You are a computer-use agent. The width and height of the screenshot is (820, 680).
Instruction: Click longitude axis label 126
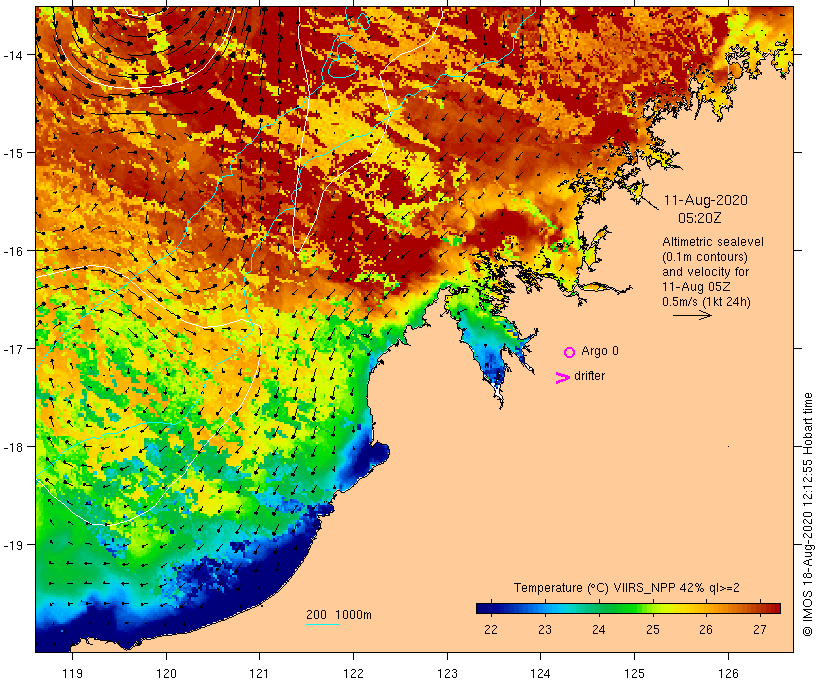[728, 673]
